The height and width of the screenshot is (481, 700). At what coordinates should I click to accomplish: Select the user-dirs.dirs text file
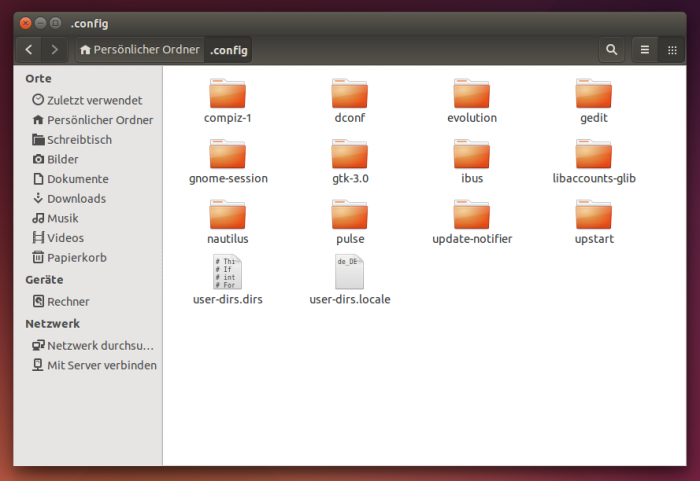point(228,271)
